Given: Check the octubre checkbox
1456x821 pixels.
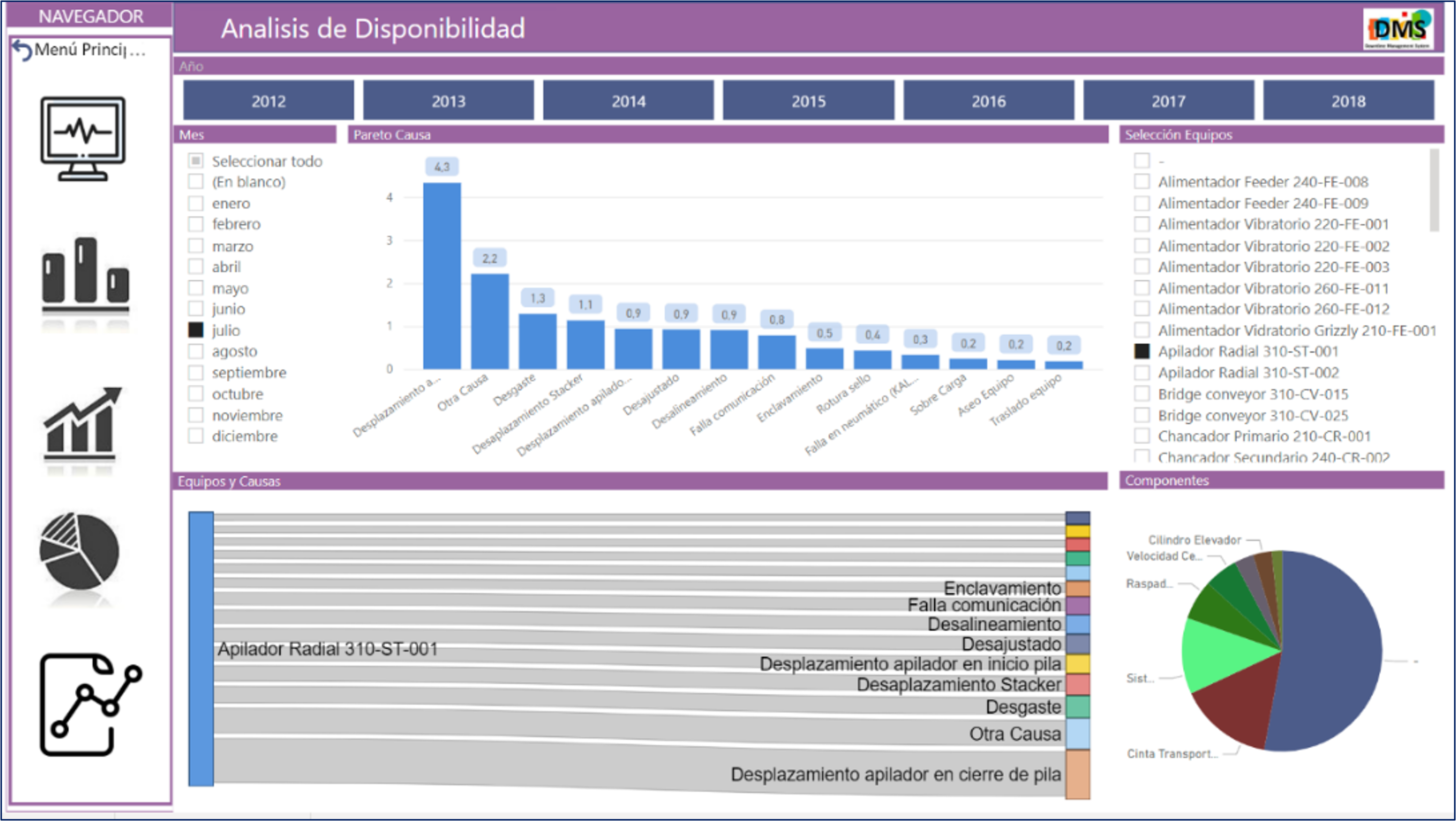Looking at the screenshot, I should point(196,394).
